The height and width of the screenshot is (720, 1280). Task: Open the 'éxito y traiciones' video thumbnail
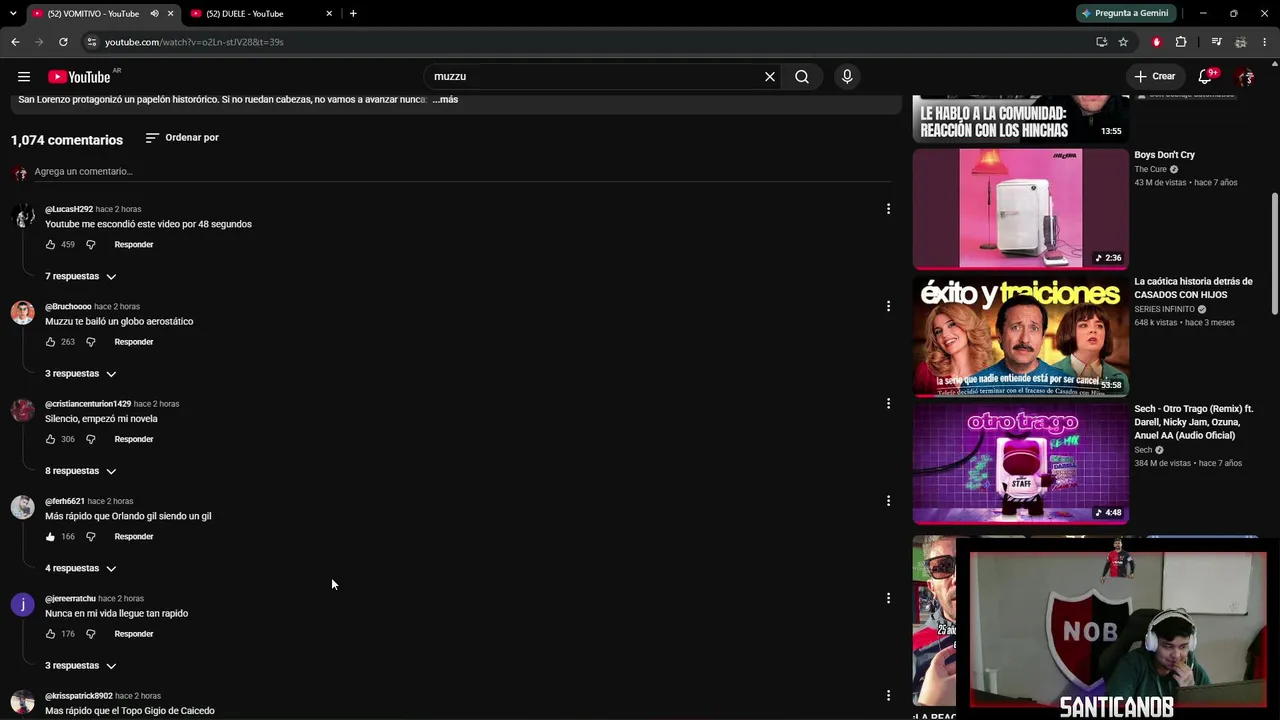pos(1021,336)
